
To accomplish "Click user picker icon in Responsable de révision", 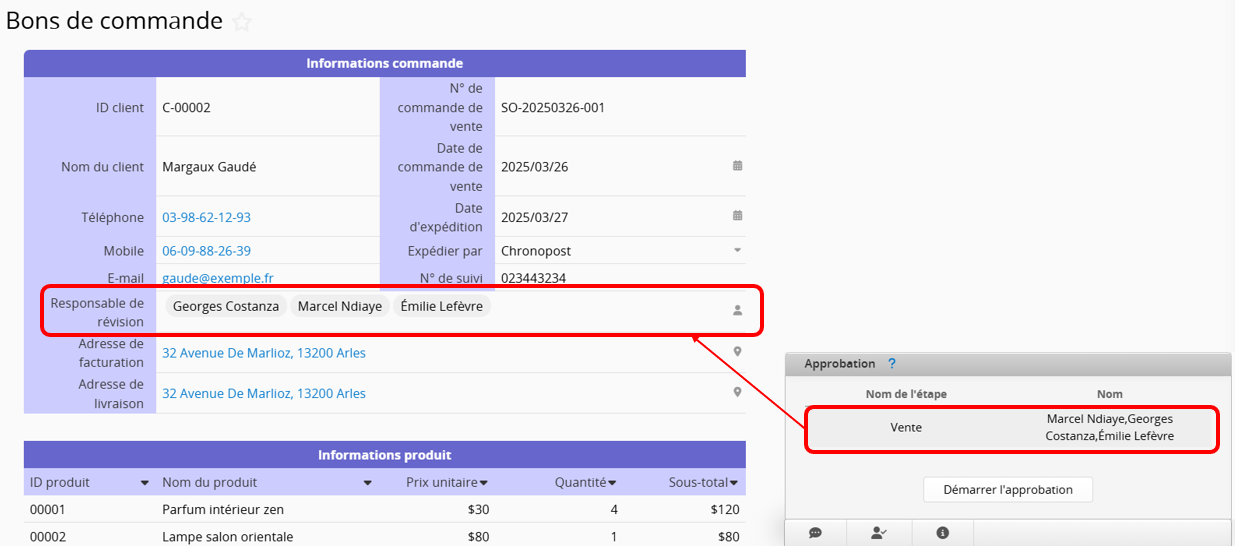I will click(737, 310).
